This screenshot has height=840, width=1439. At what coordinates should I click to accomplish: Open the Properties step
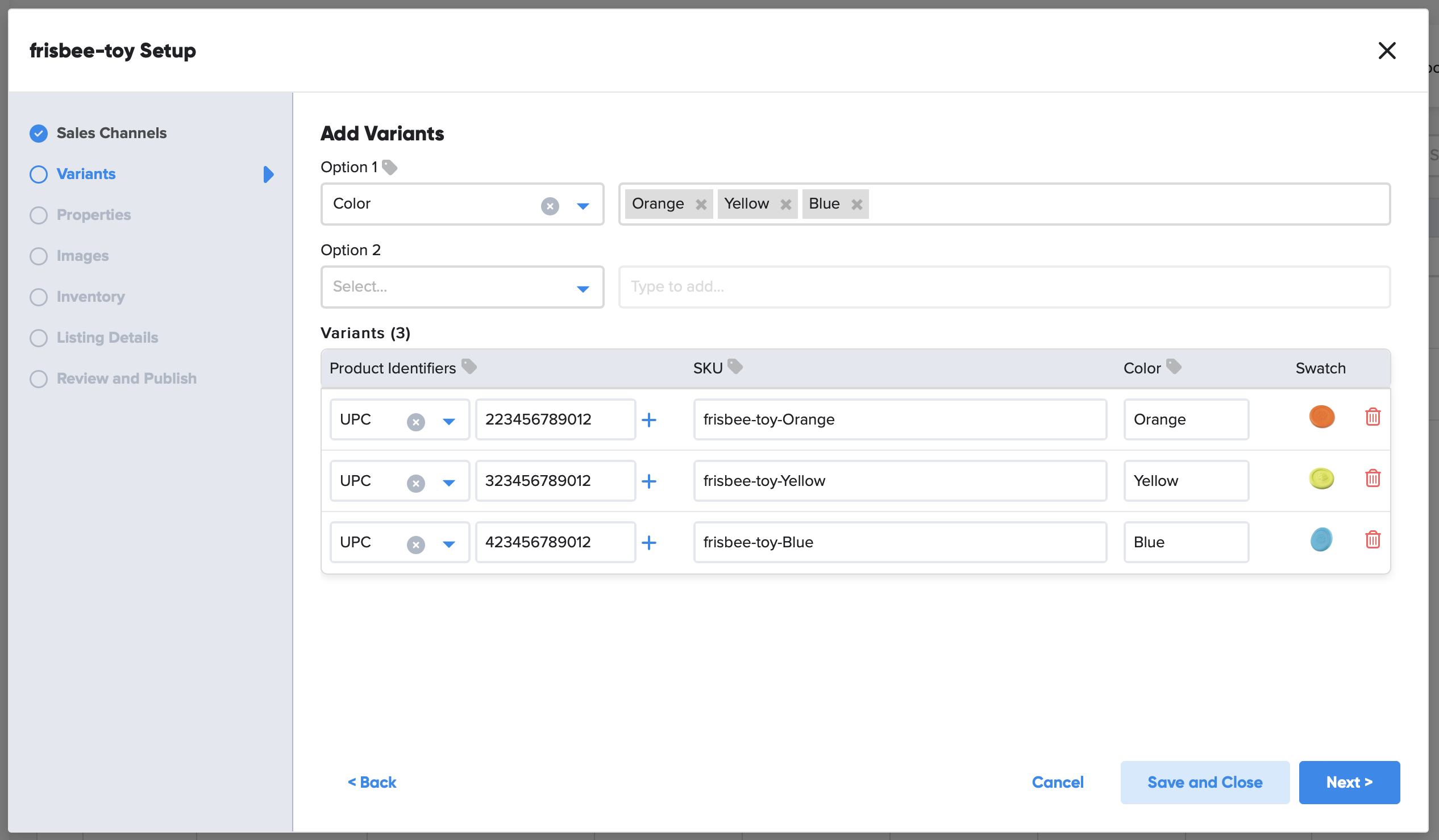tap(94, 215)
